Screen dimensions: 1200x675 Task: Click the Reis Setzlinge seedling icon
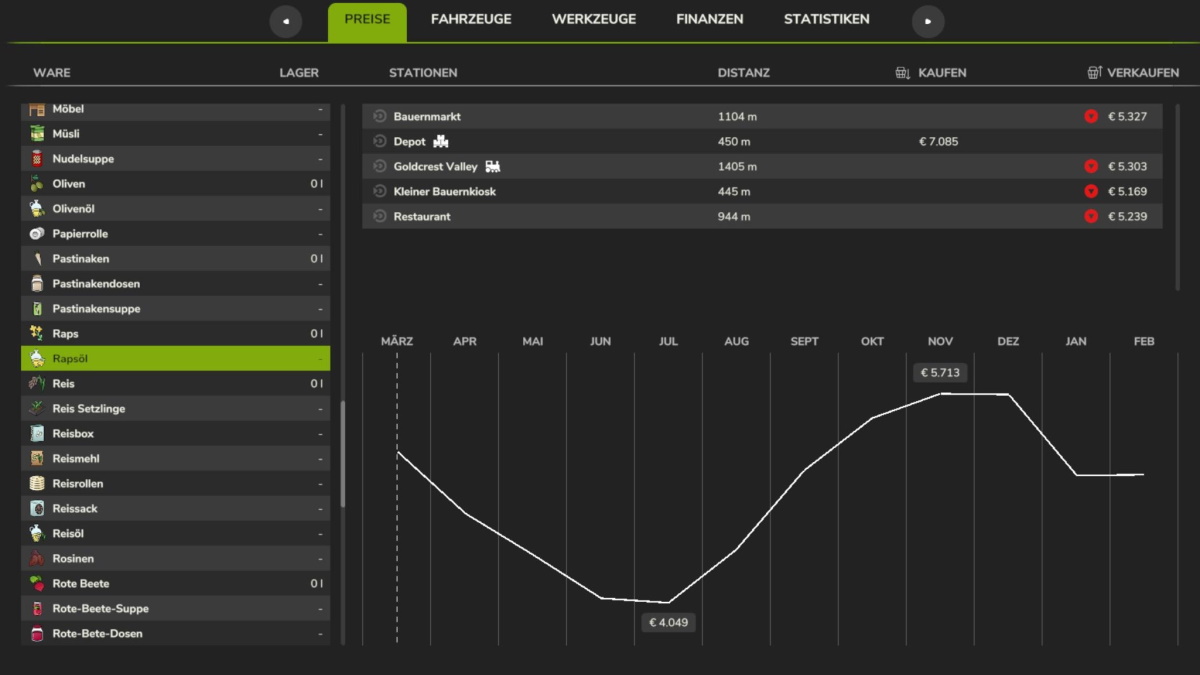point(37,409)
